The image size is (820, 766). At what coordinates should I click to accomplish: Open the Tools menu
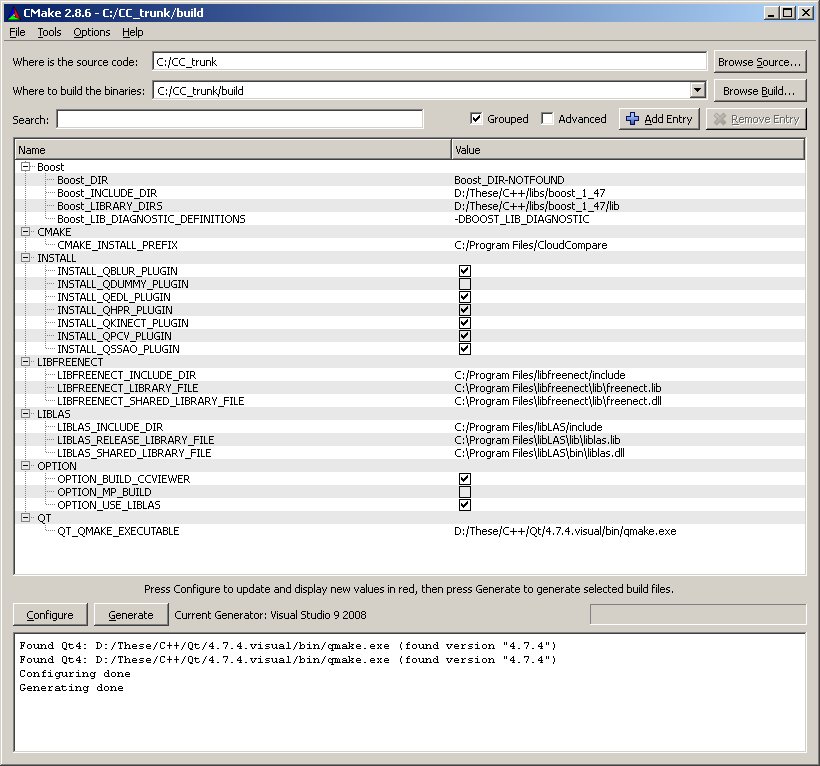pyautogui.click(x=49, y=32)
